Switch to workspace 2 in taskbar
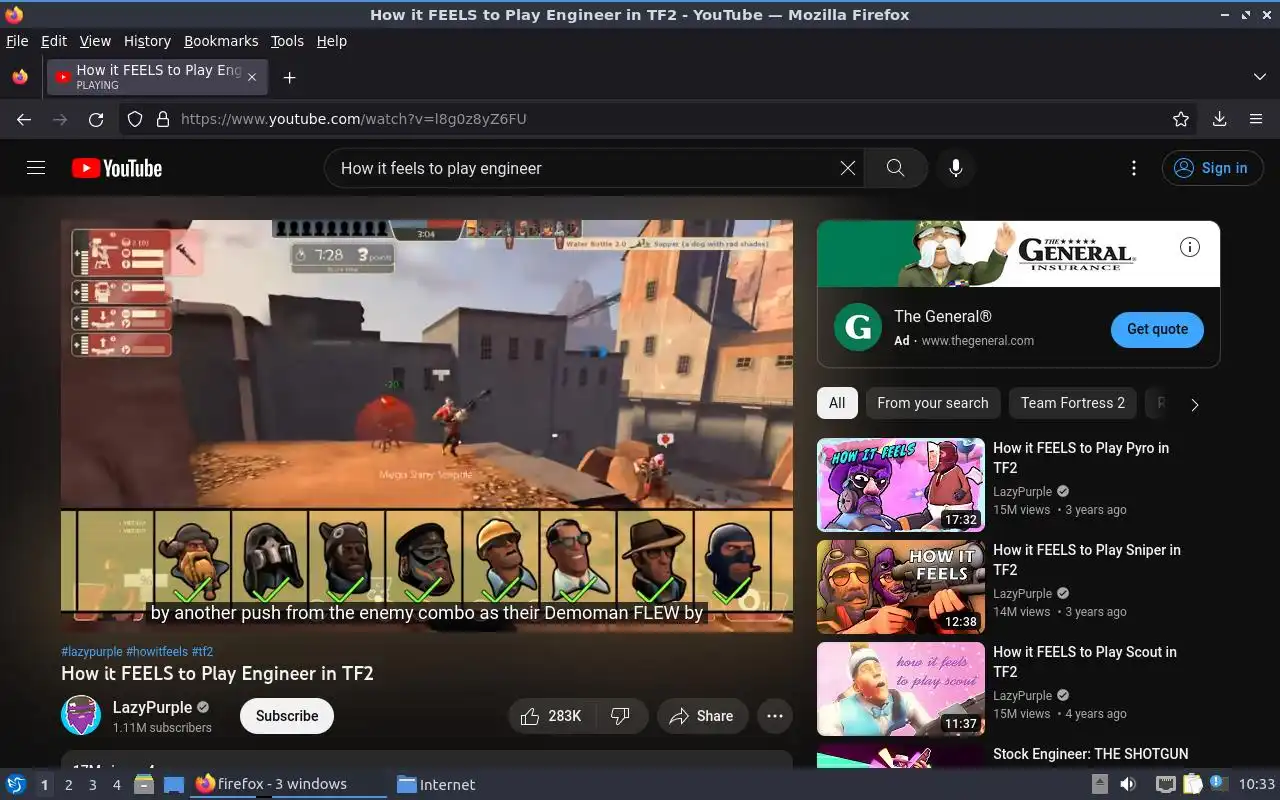Viewport: 1280px width, 800px height. 68,785
